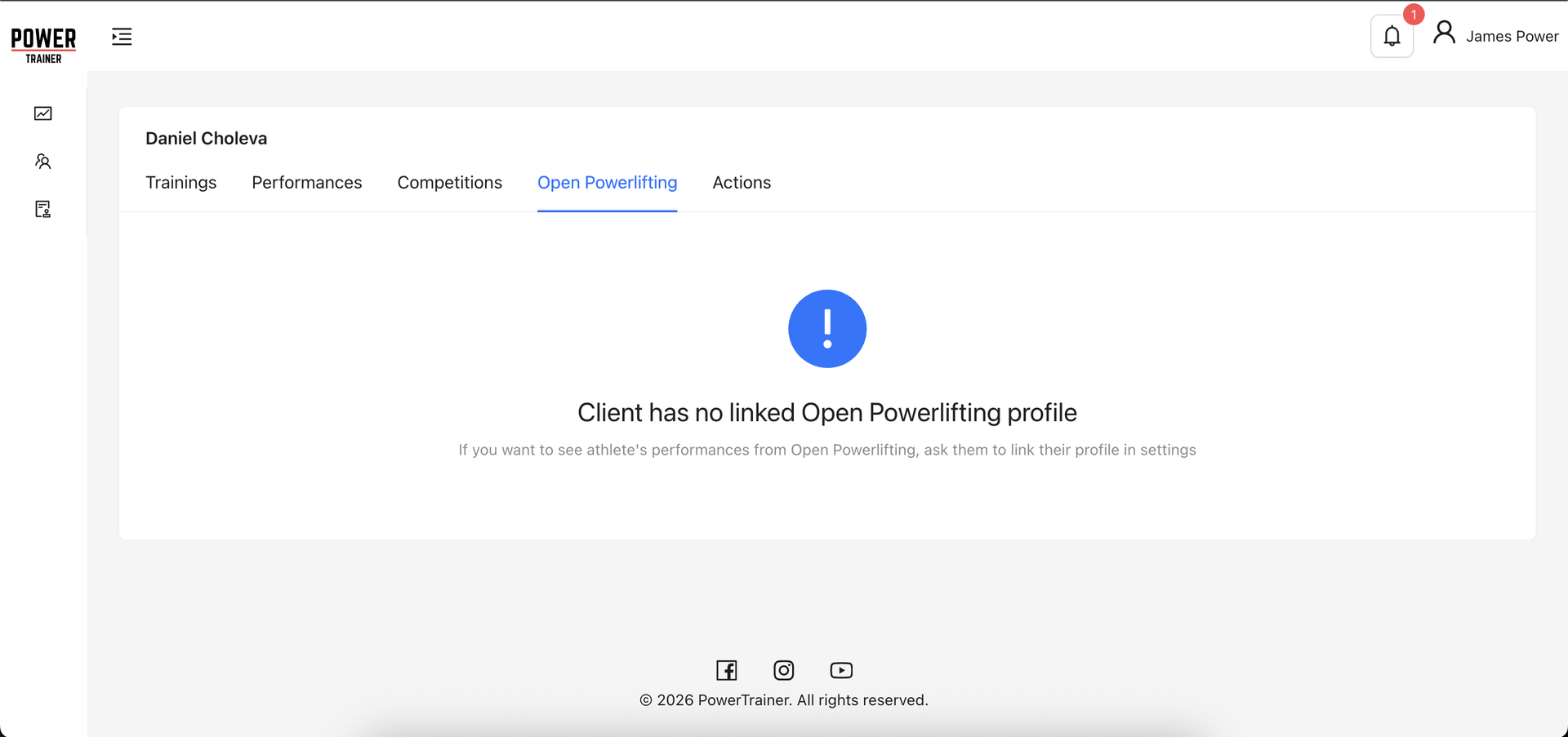The image size is (1568, 737).
Task: Switch to the Trainings tab
Action: click(x=180, y=183)
